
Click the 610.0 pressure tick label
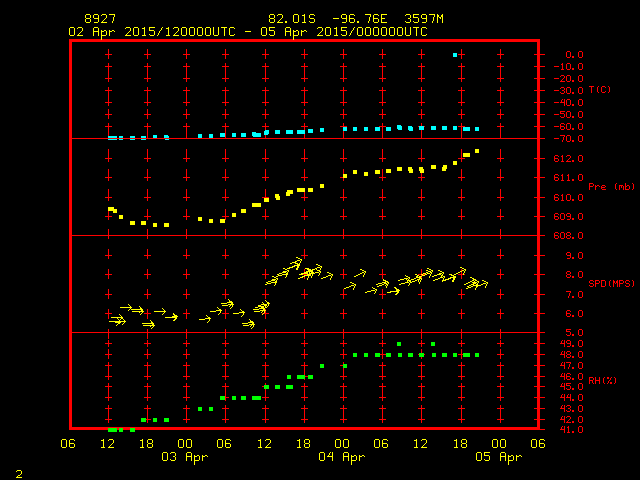coord(569,198)
